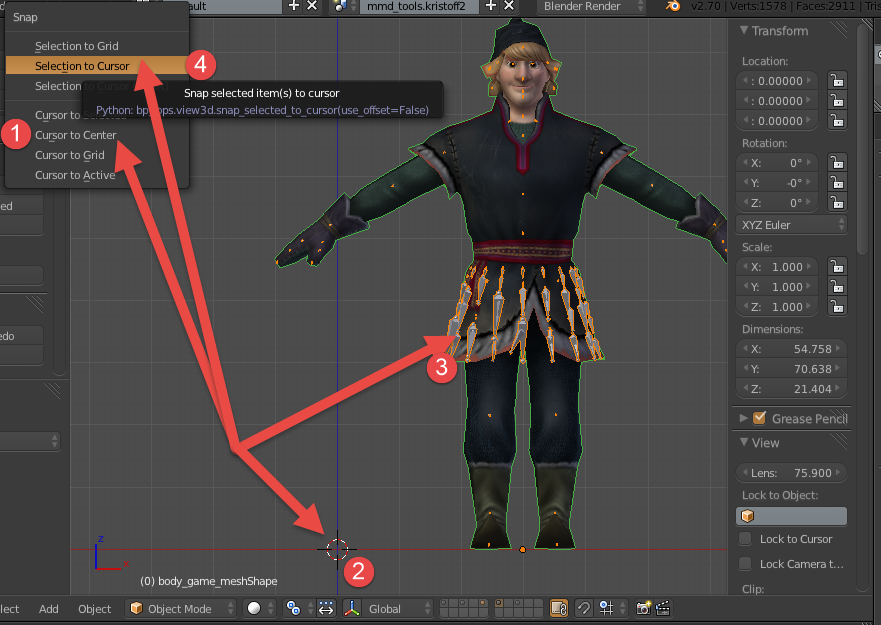Click the Lock to Object selection field

point(791,516)
